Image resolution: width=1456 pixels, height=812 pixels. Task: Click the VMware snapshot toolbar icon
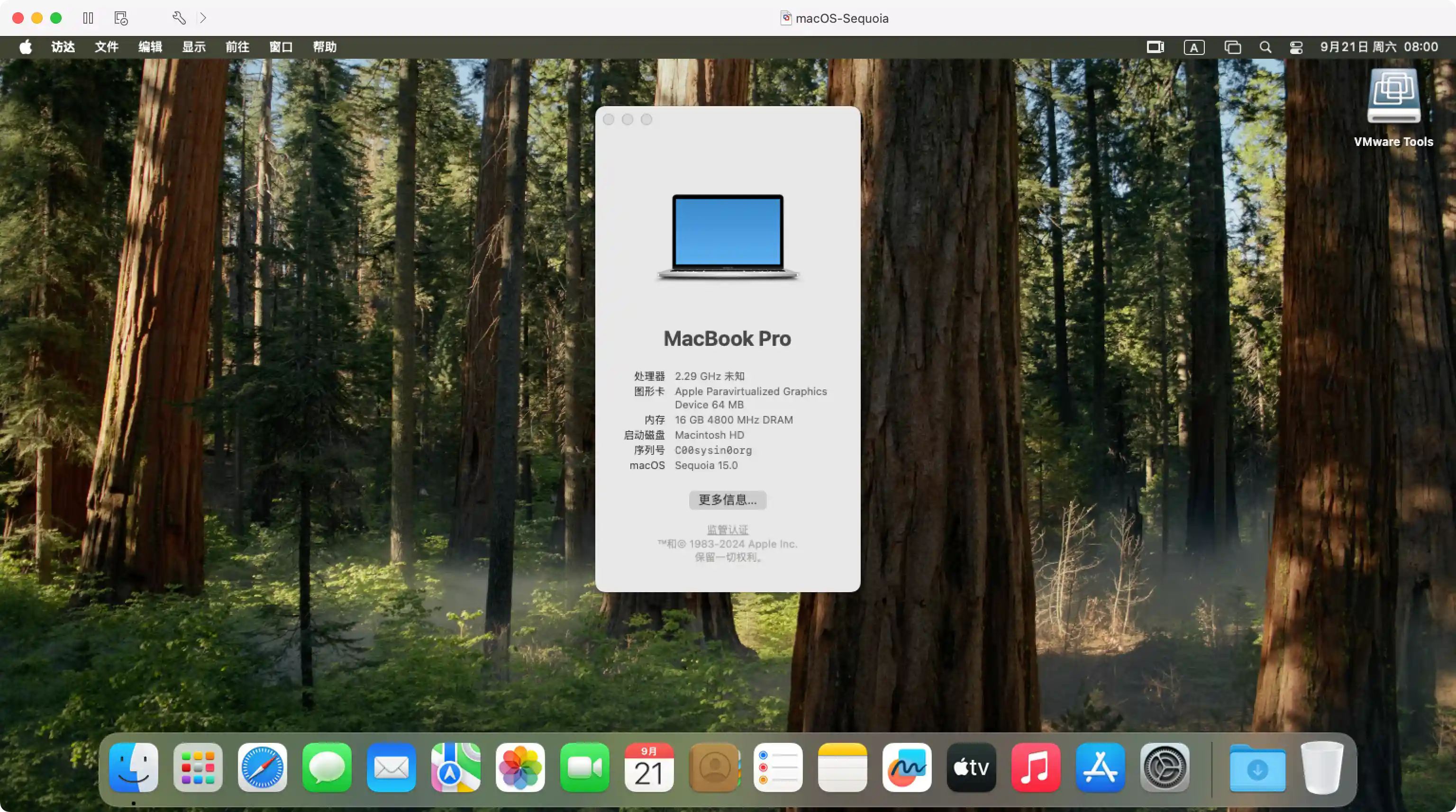click(x=119, y=18)
